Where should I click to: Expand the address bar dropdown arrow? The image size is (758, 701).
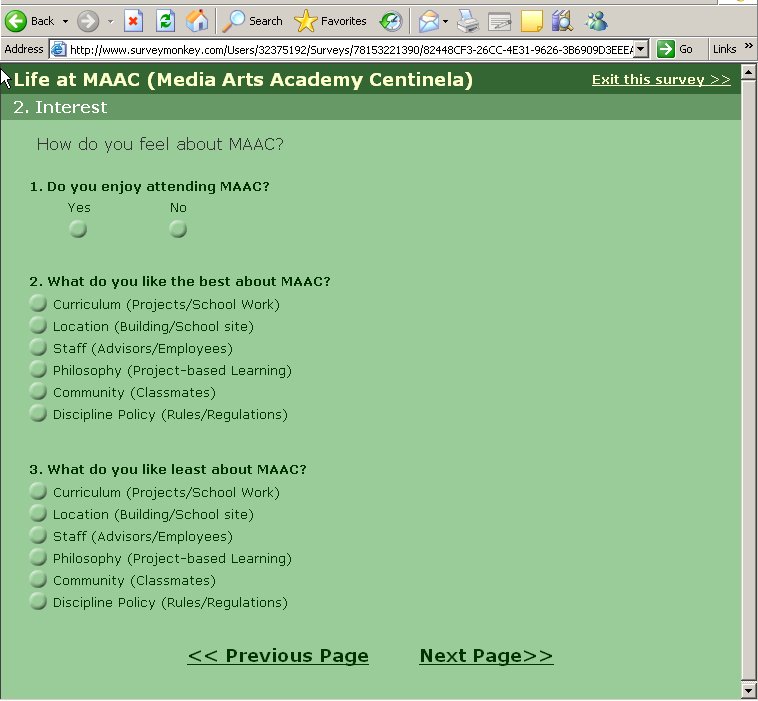[641, 49]
